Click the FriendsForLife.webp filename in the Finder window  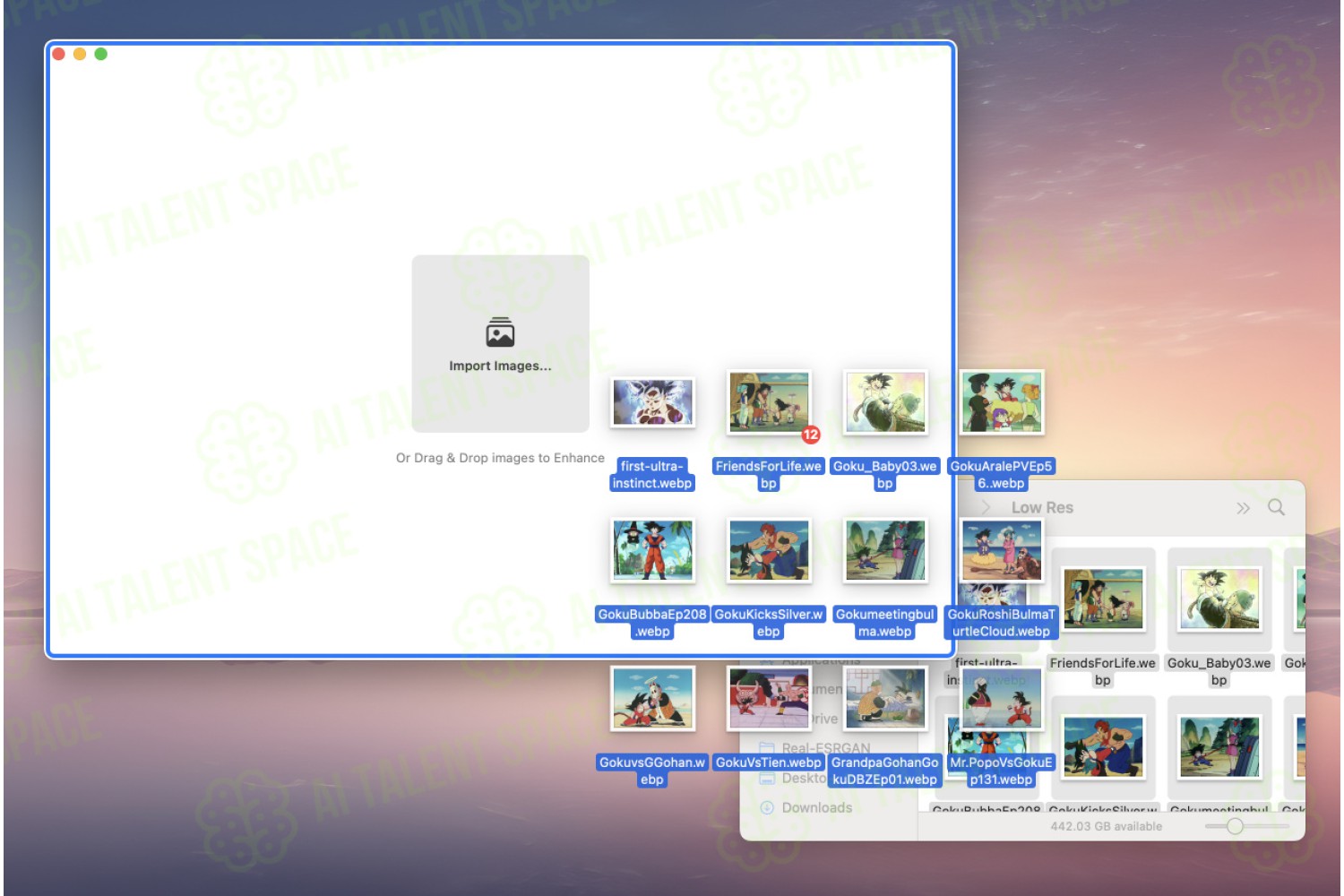pos(1103,671)
